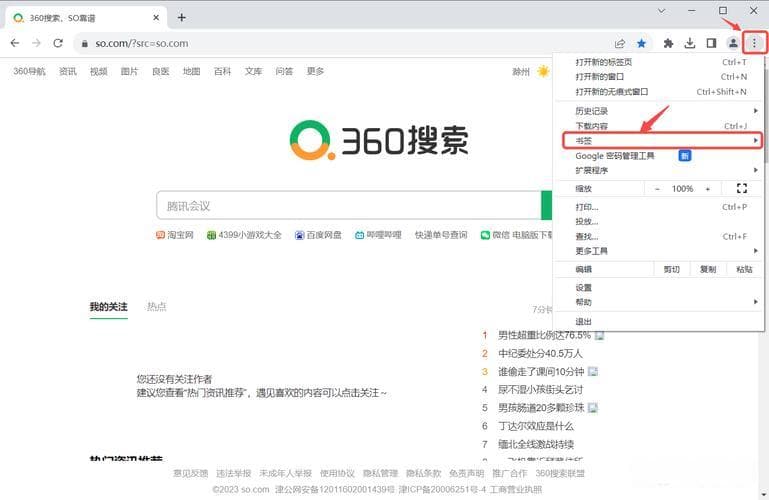
Task: Open the 图片 nav link
Action: click(129, 72)
